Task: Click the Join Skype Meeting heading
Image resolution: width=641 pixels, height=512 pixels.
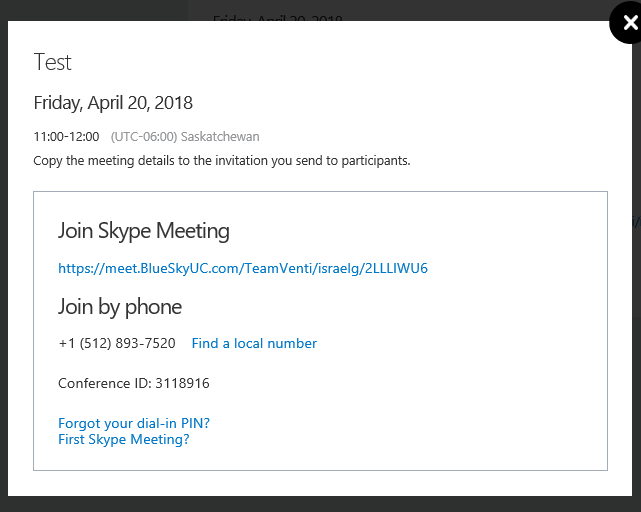Action: 143,231
